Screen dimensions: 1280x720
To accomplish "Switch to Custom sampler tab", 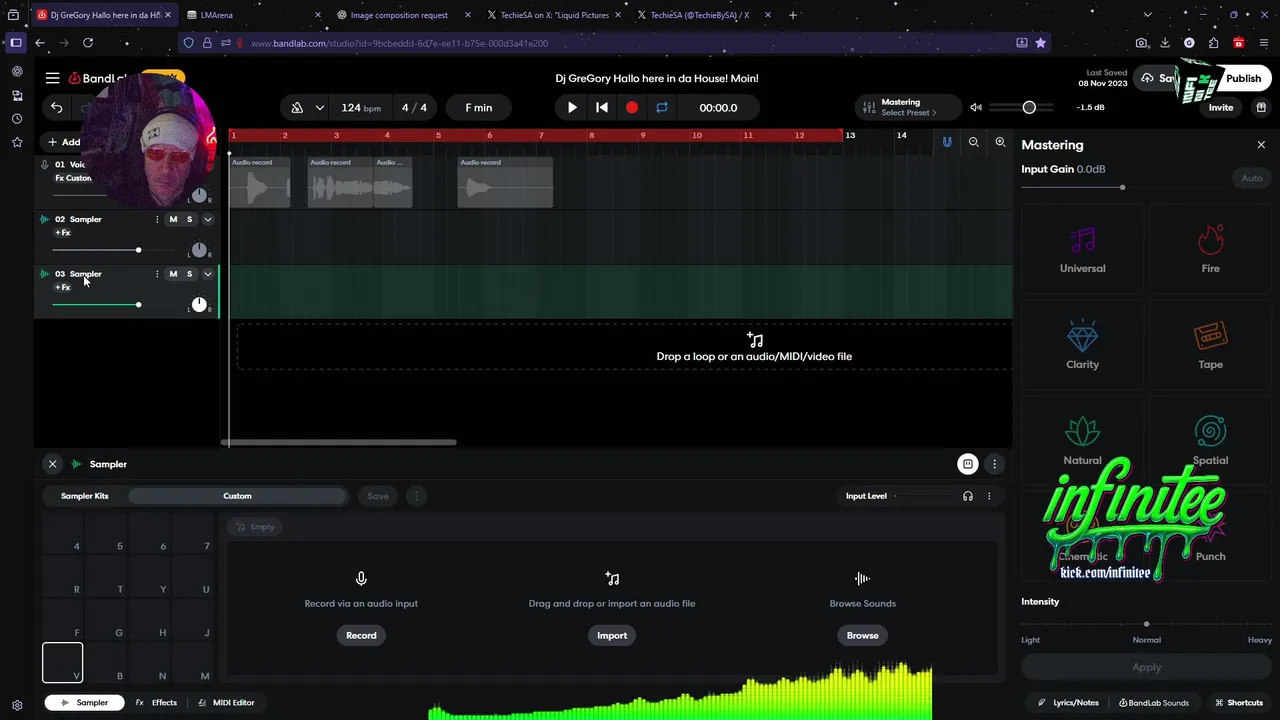I will 237,496.
